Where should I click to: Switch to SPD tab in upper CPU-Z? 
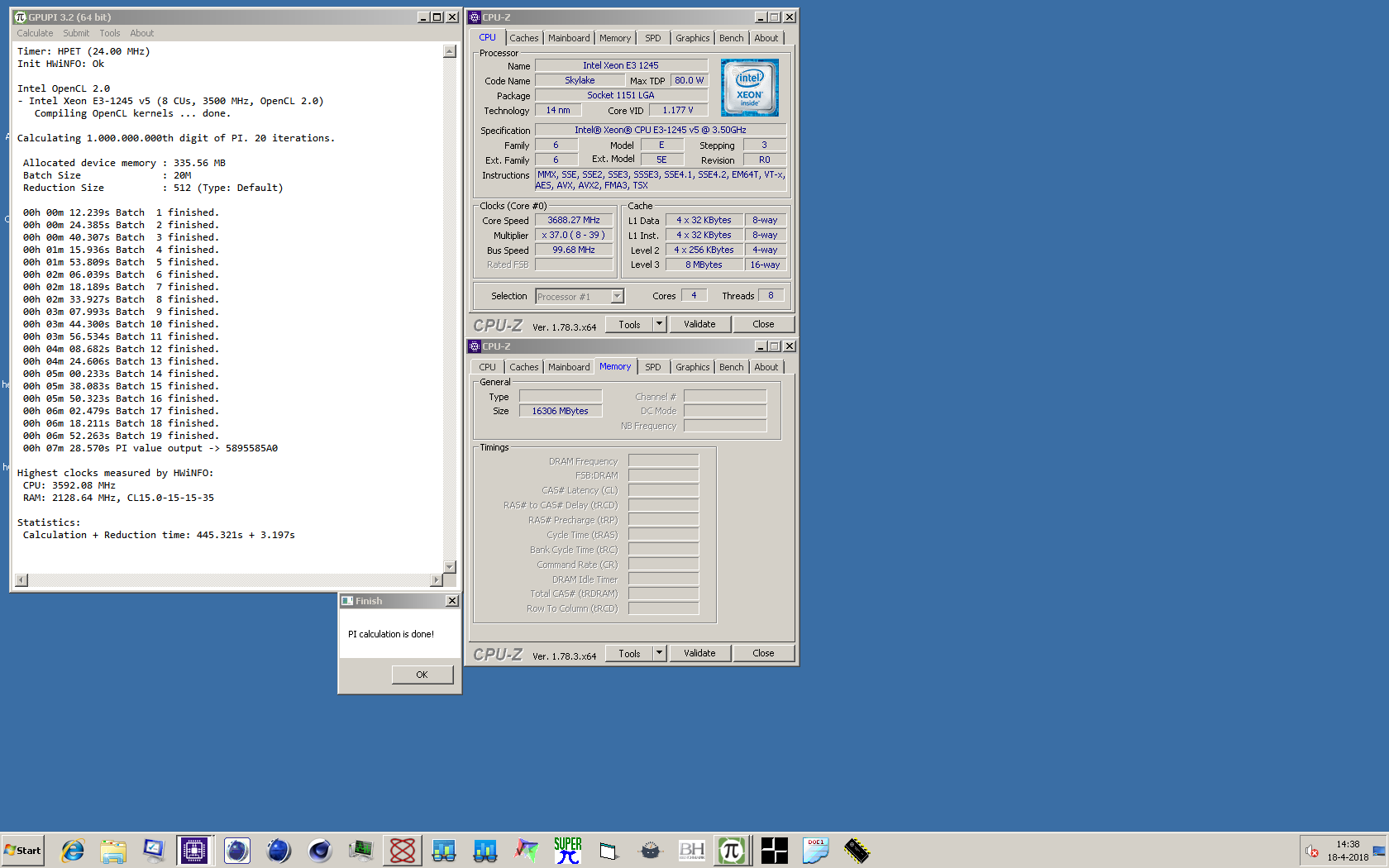click(x=653, y=38)
